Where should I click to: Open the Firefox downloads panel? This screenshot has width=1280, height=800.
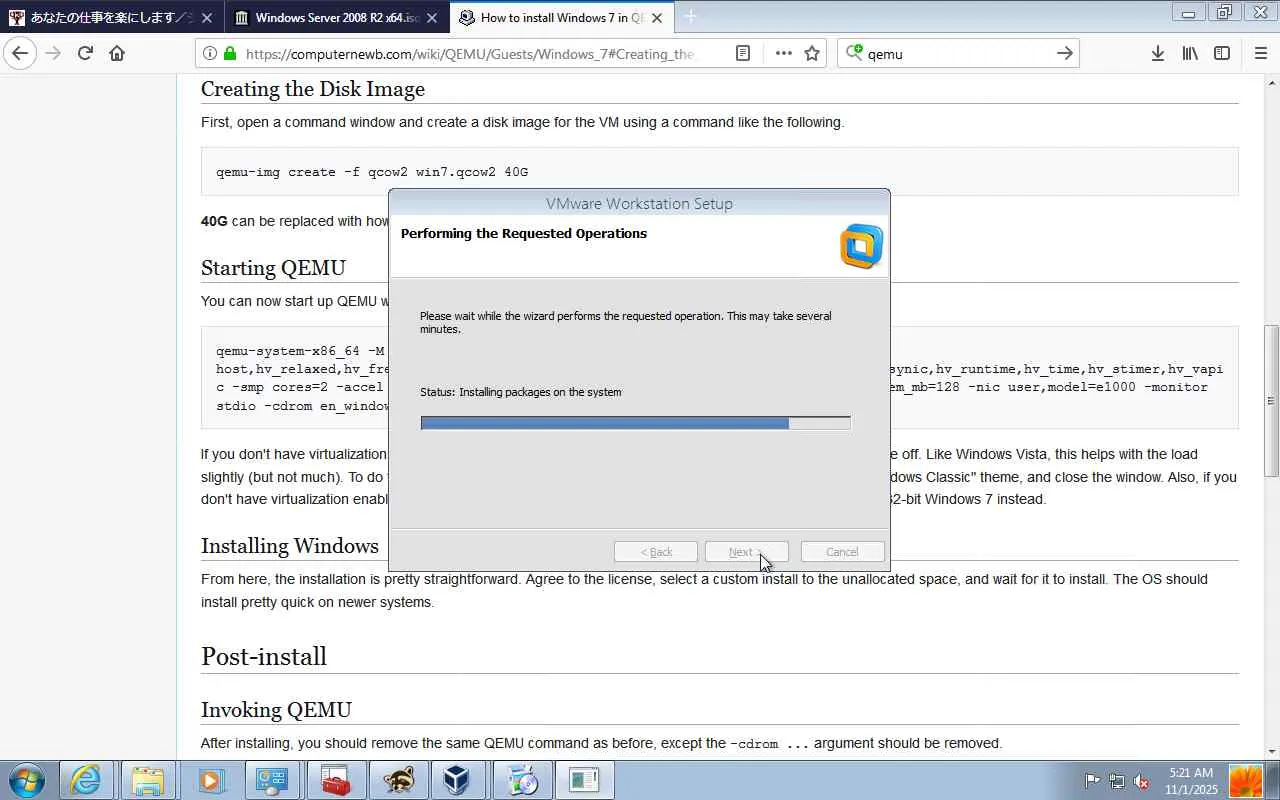1157,54
